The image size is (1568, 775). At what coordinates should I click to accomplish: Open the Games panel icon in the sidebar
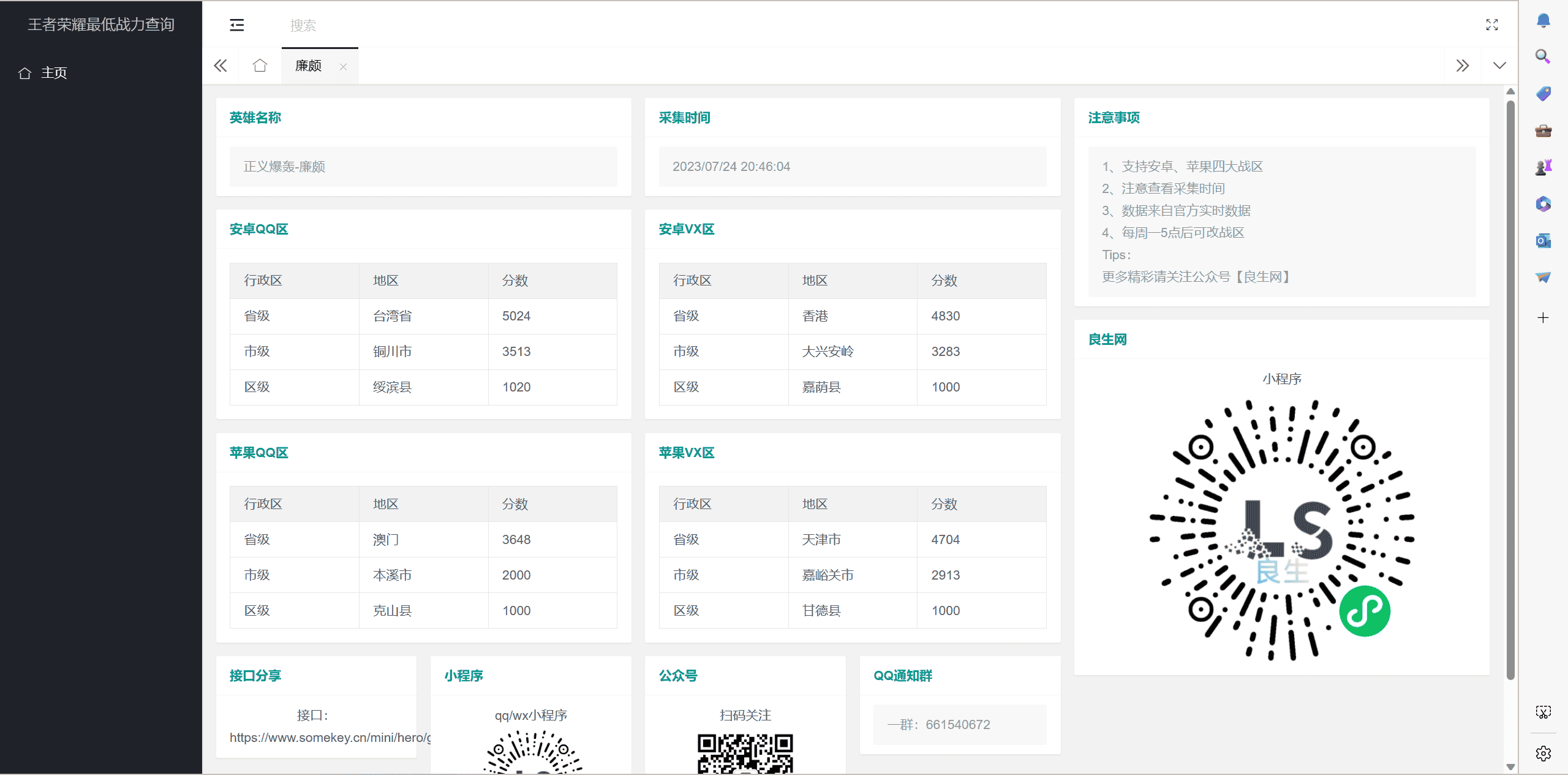[x=1543, y=166]
